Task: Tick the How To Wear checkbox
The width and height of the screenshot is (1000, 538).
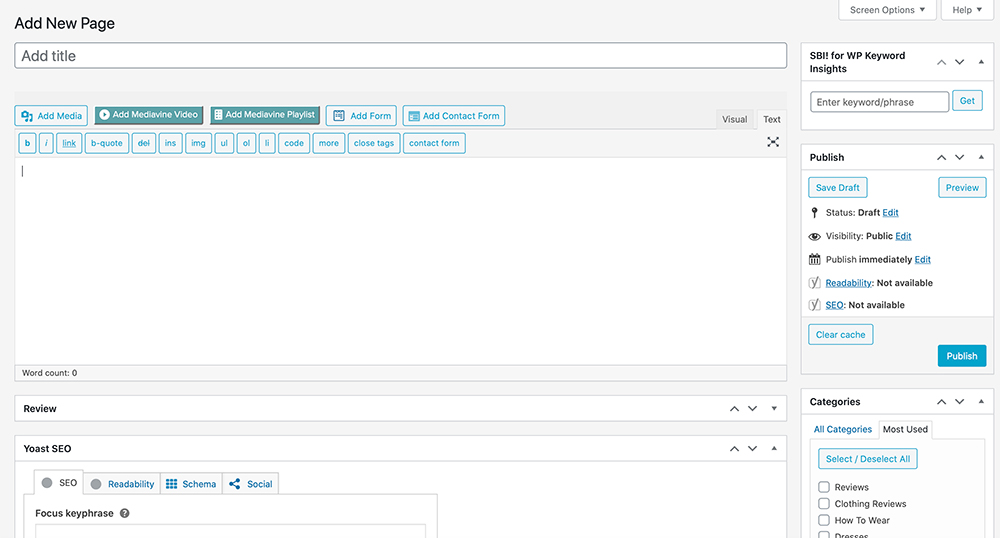Action: 824,520
